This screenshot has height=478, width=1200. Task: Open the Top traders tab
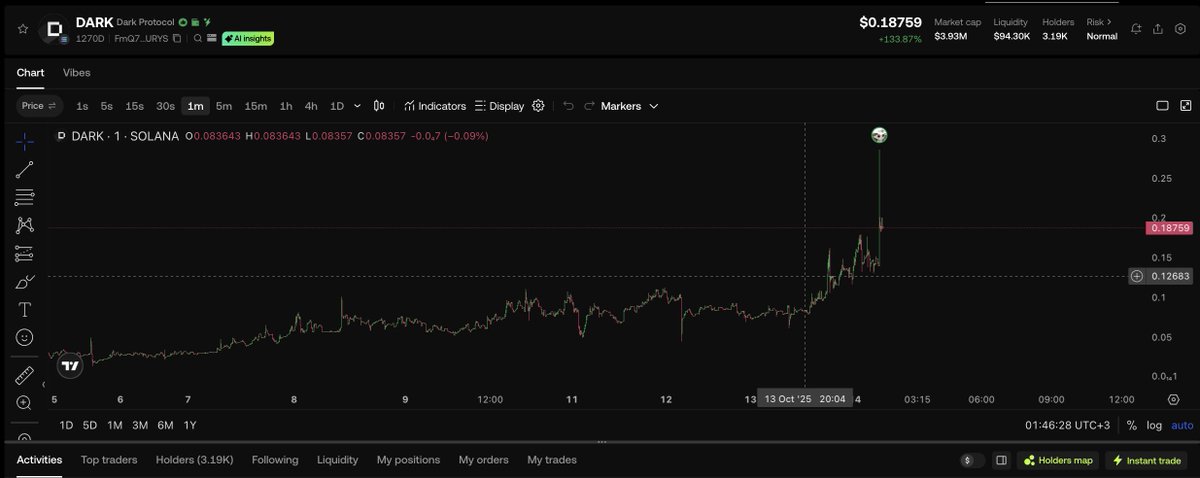tap(109, 460)
